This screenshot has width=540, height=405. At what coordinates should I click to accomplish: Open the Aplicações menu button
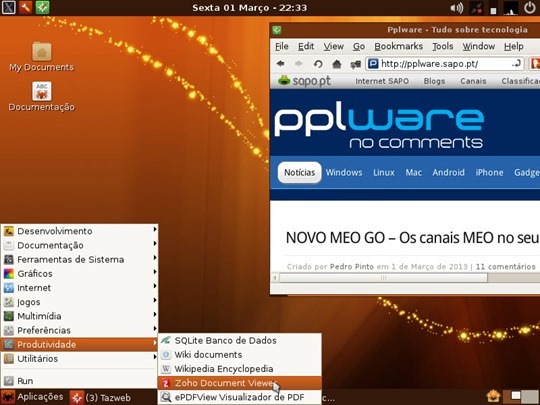tap(33, 397)
